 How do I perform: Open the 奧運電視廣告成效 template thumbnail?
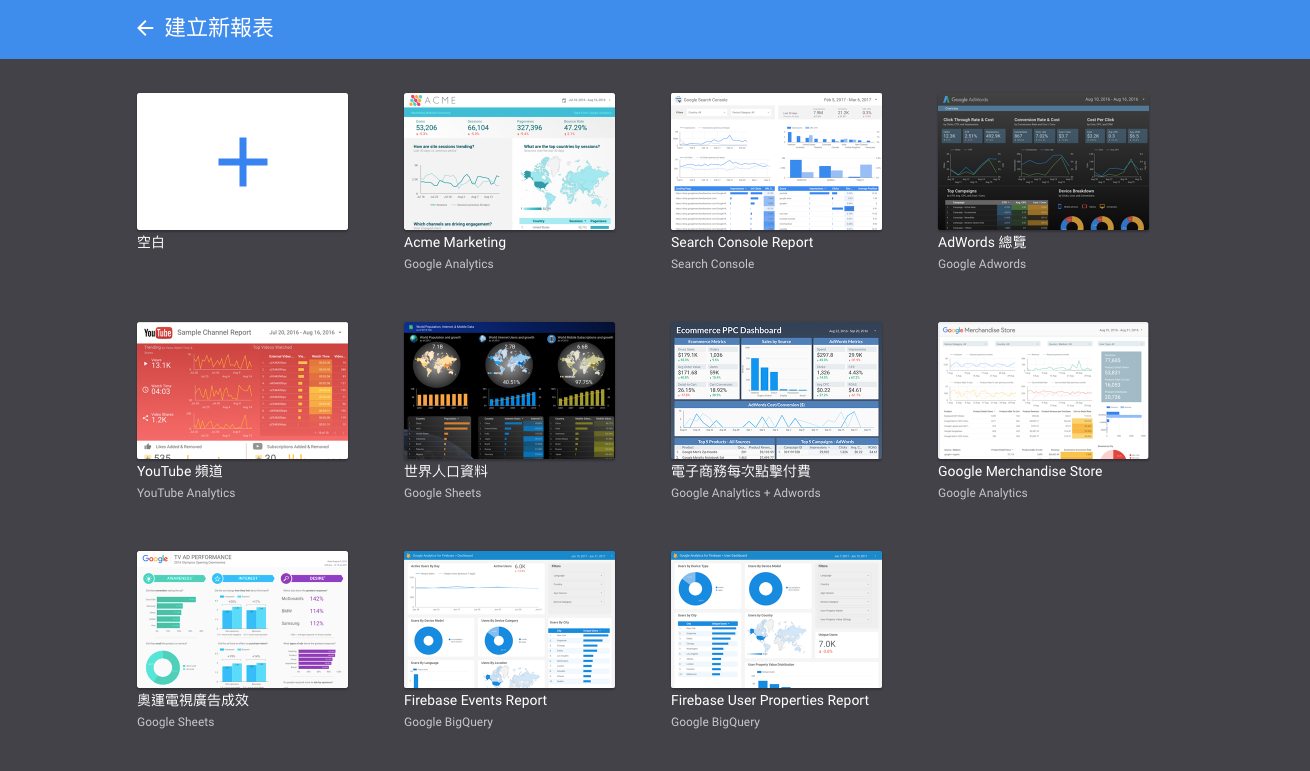pyautogui.click(x=242, y=620)
